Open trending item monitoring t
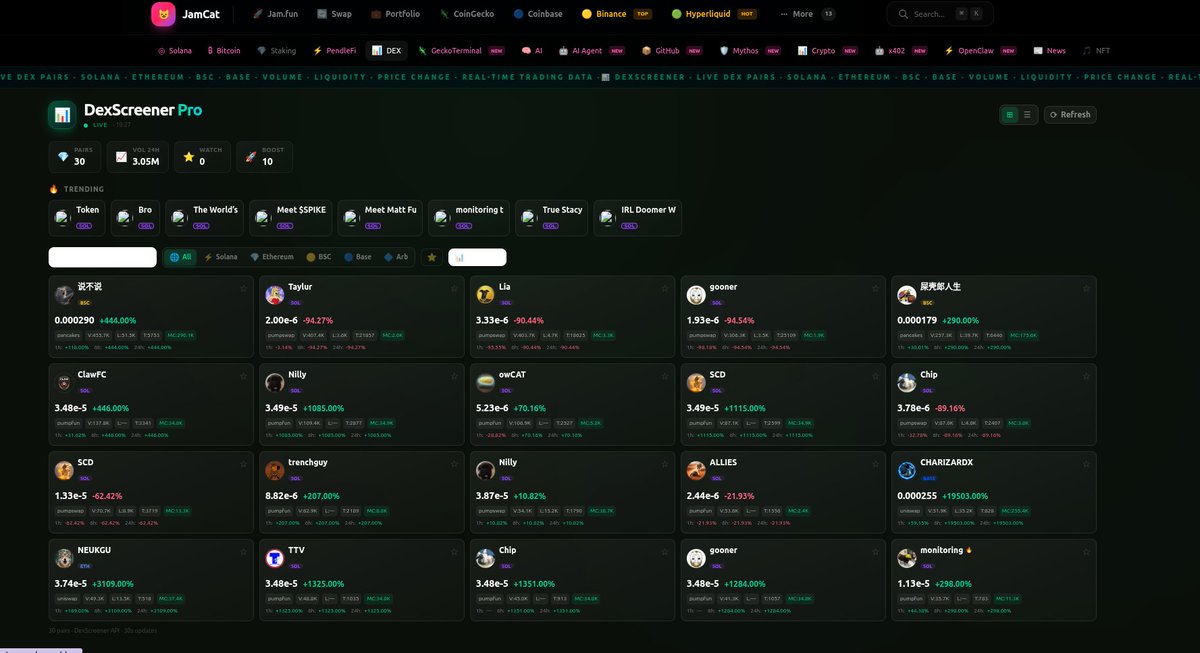 pos(469,218)
